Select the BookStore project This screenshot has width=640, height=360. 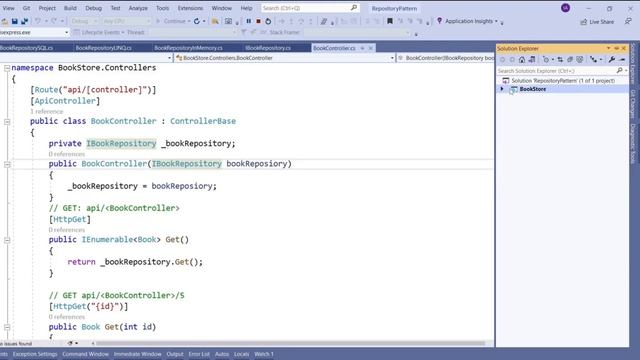[533, 89]
